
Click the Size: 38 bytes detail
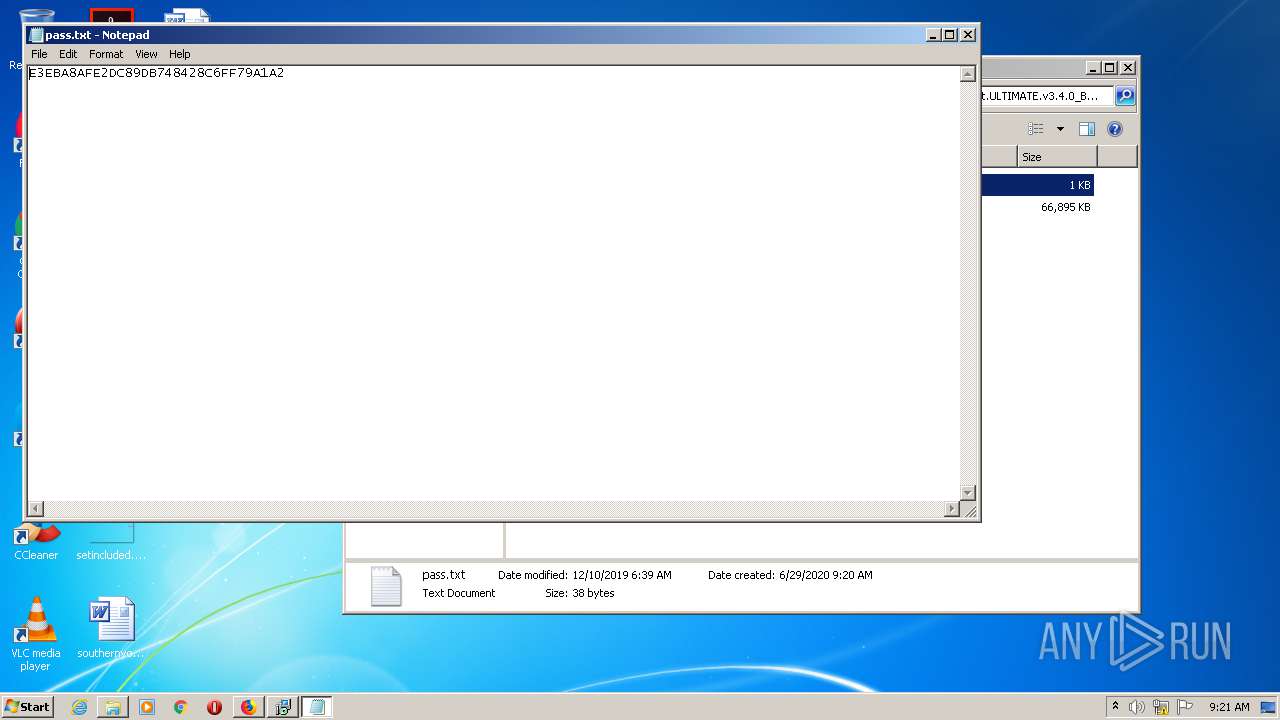(580, 593)
